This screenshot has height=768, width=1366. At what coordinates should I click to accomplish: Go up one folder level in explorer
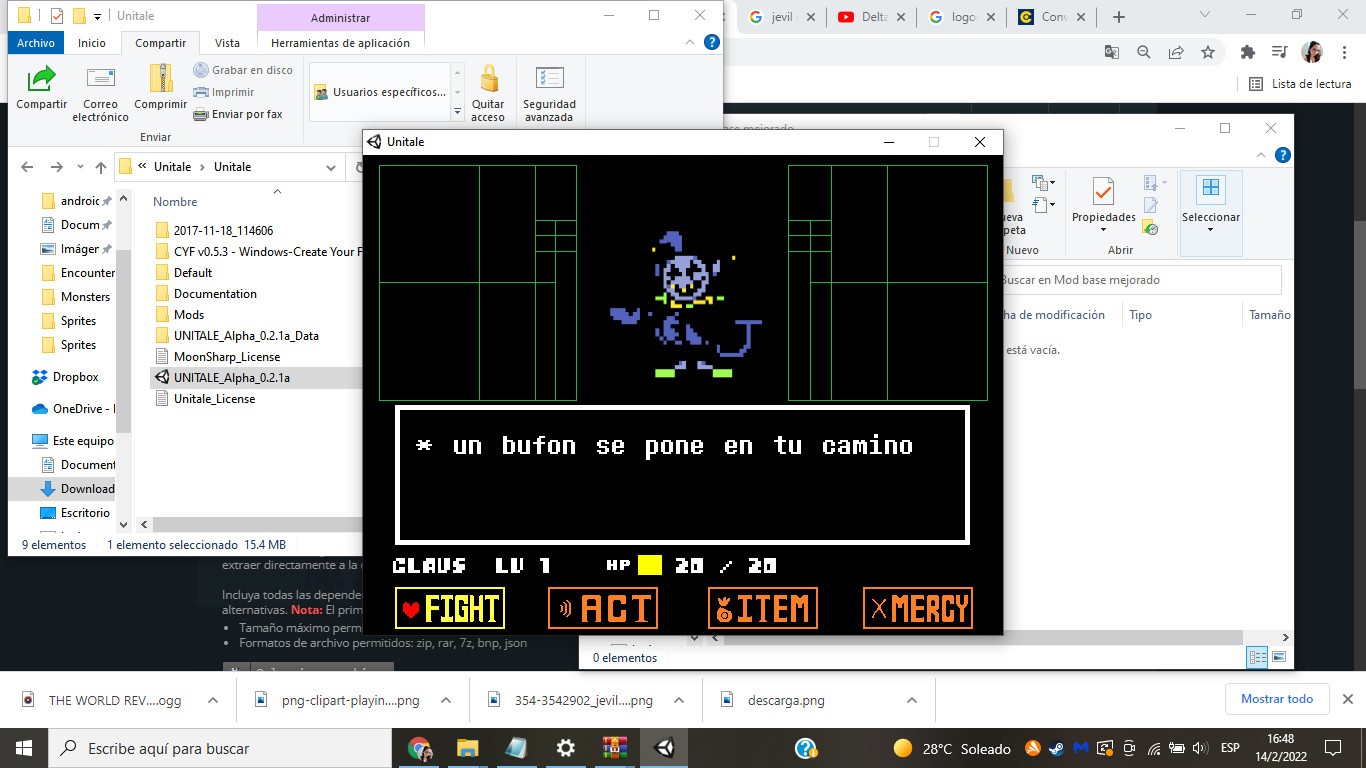(x=100, y=167)
